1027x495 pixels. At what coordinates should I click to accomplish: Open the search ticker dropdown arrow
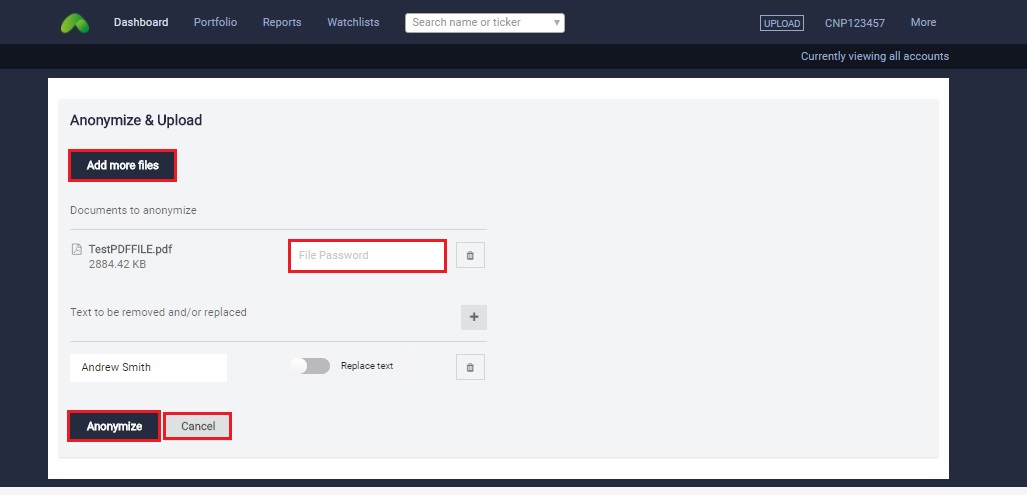click(x=557, y=23)
